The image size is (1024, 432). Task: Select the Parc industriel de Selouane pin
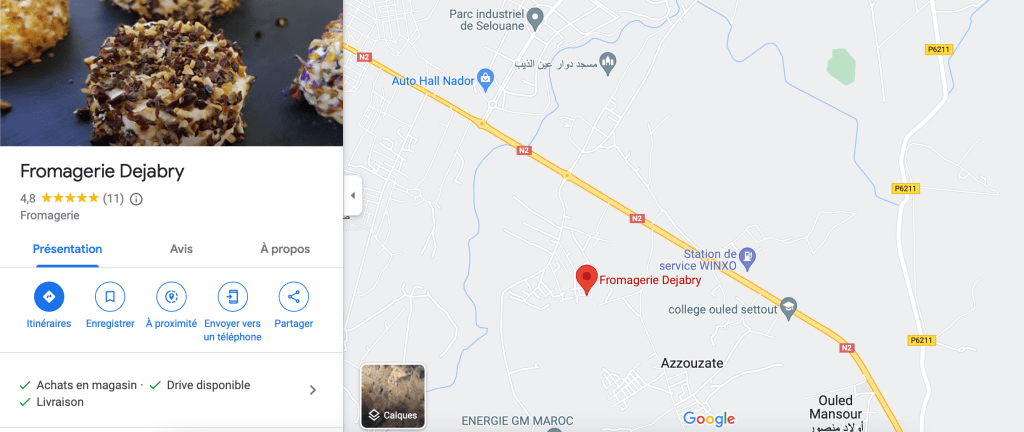[536, 19]
